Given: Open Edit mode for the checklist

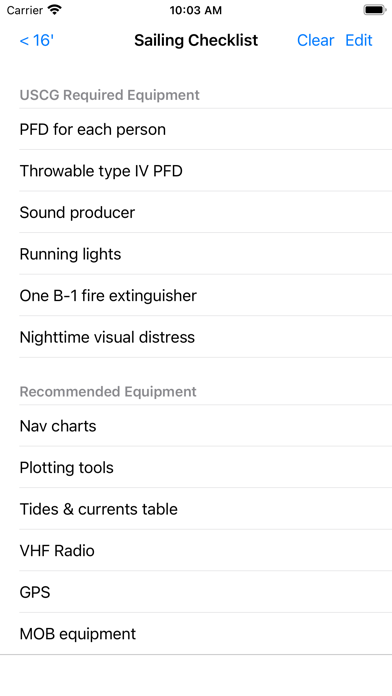Looking at the screenshot, I should click(359, 40).
